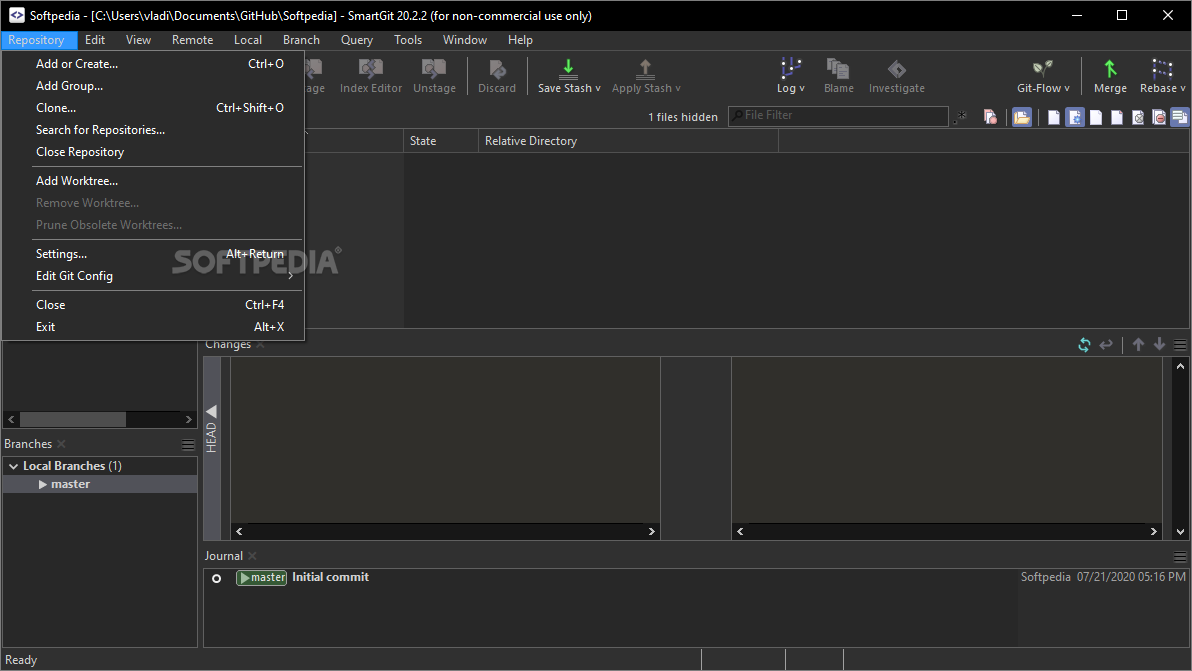Click the Investigate toolbar icon
Image resolution: width=1192 pixels, height=671 pixels.
tap(897, 70)
